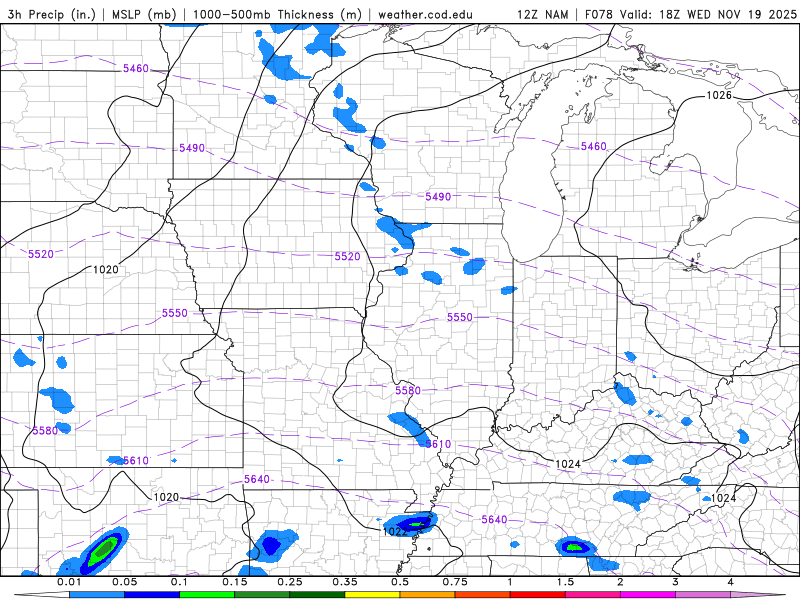Click the 1020 isobar label over Nebraska
Viewport: 800px width, 600px height.
click(x=106, y=269)
